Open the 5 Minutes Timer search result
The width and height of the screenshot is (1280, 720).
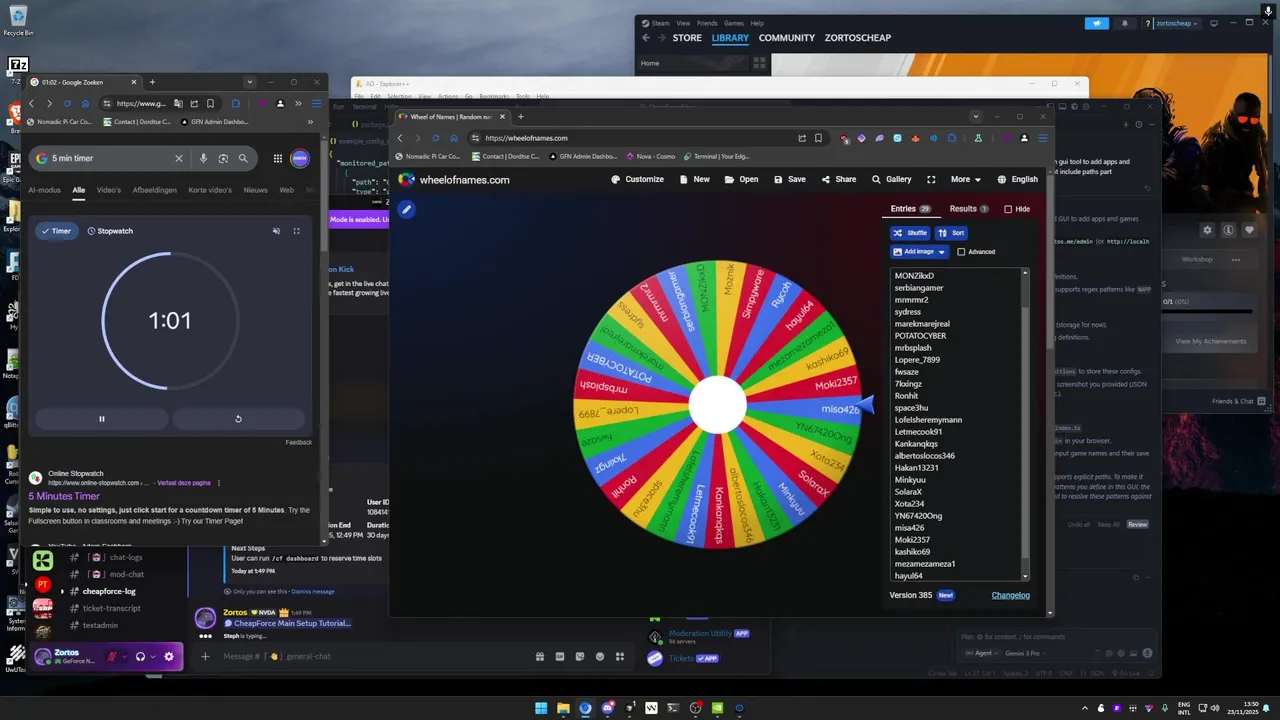pos(64,496)
